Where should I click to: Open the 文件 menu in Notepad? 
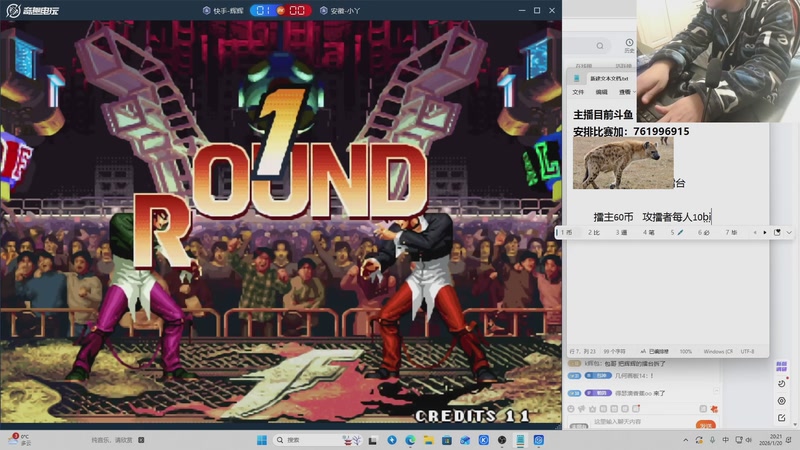point(578,92)
